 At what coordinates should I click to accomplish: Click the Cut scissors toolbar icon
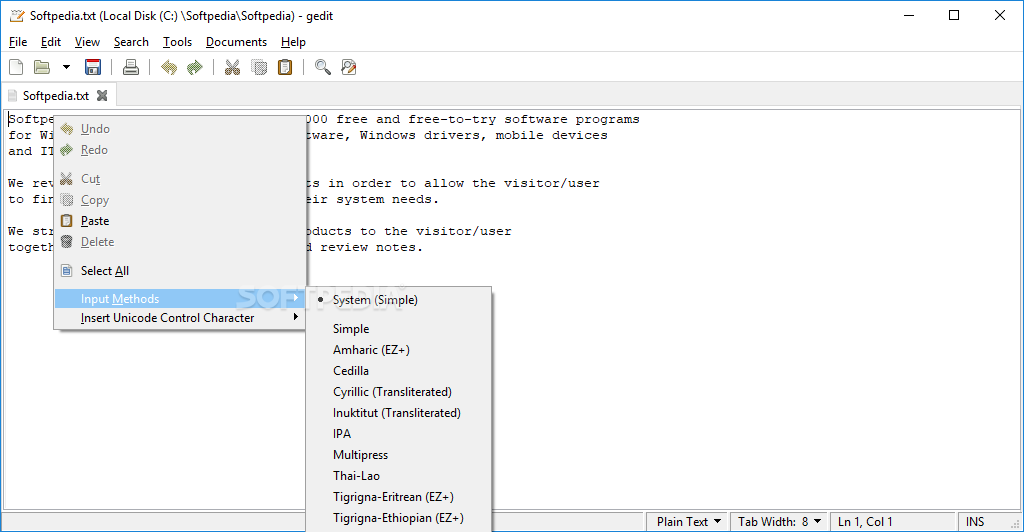click(x=232, y=67)
